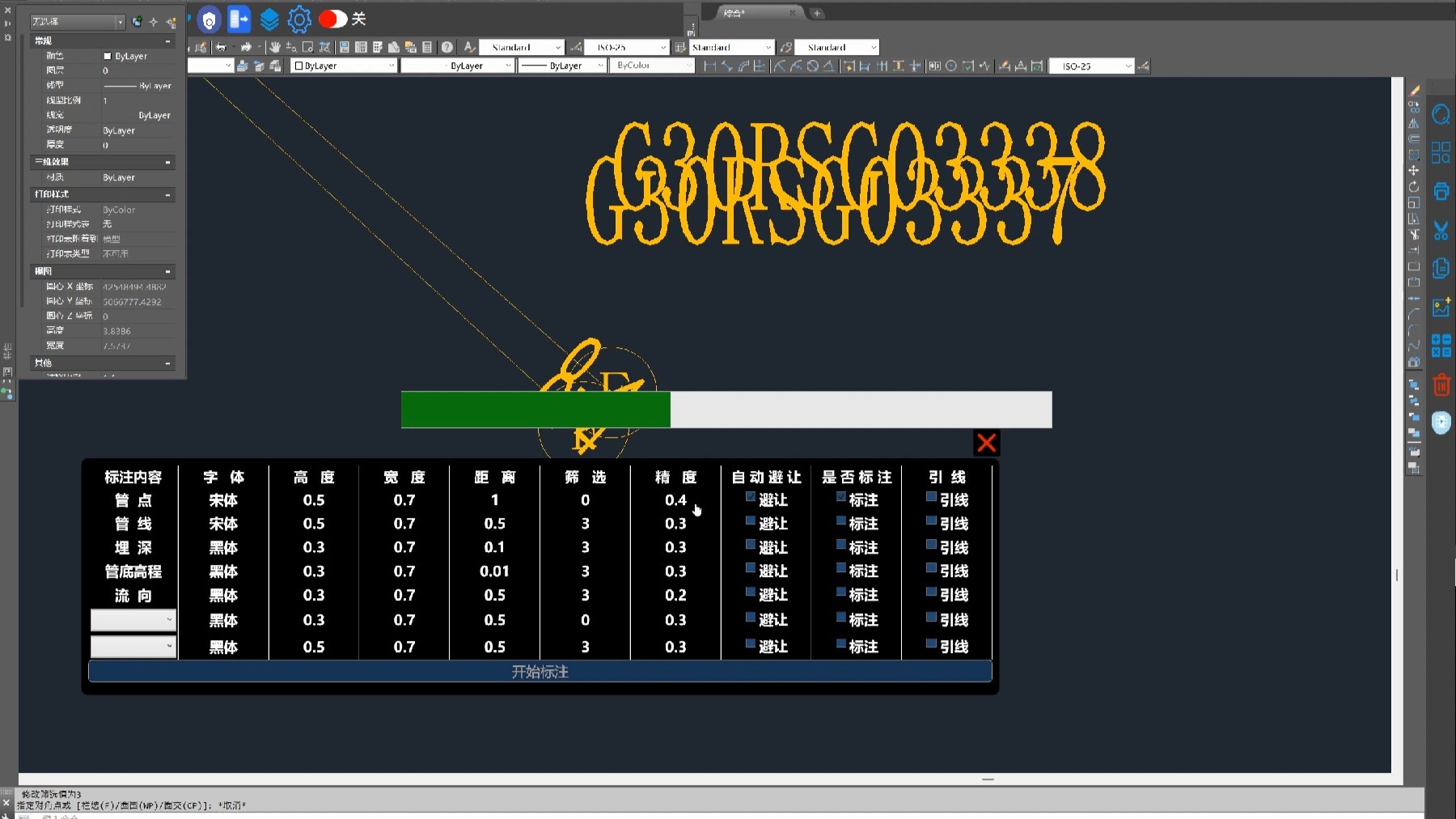Click the round video play icon

coord(1441,422)
